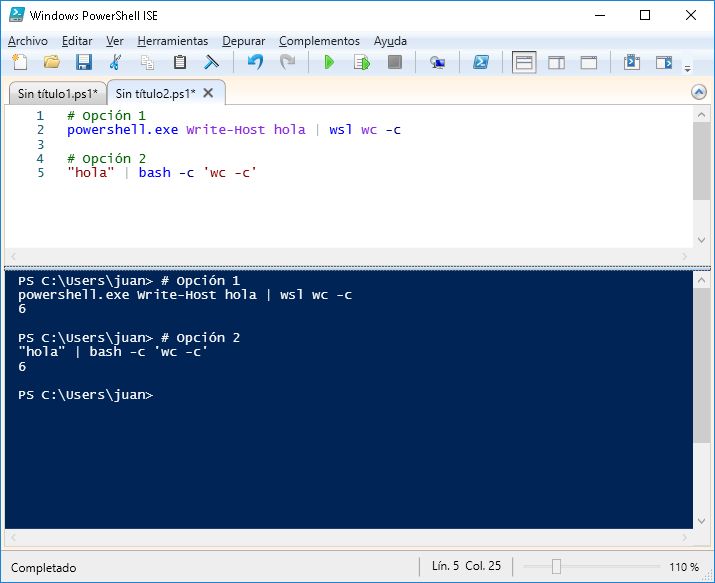715x583 pixels.
Task: Open the Complementos menu
Action: point(319,41)
